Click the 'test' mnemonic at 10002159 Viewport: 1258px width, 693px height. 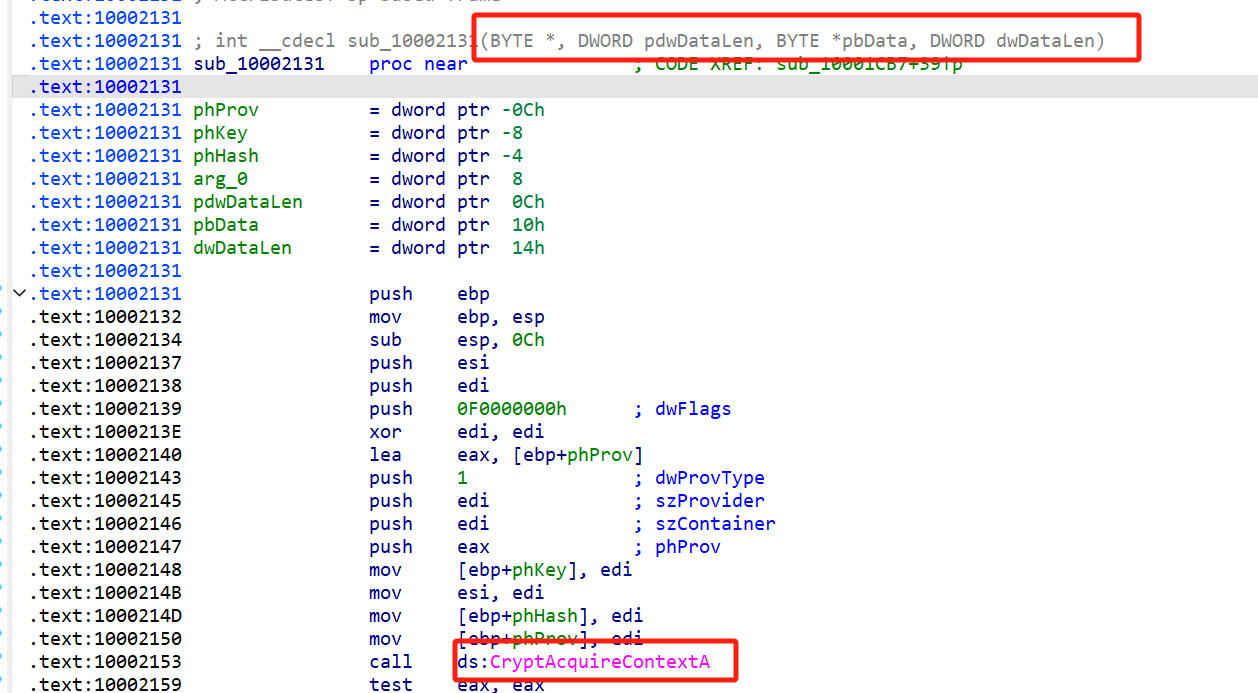391,685
